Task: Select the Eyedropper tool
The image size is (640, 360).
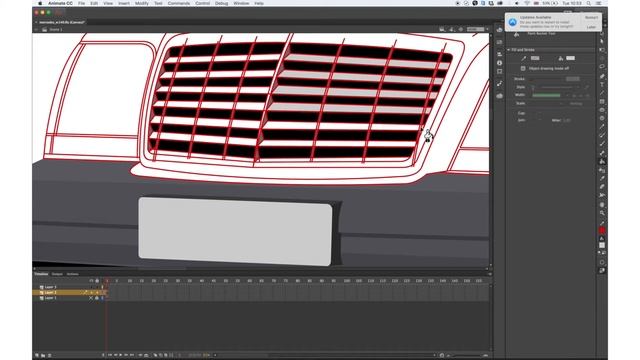Action: pyautogui.click(x=602, y=178)
